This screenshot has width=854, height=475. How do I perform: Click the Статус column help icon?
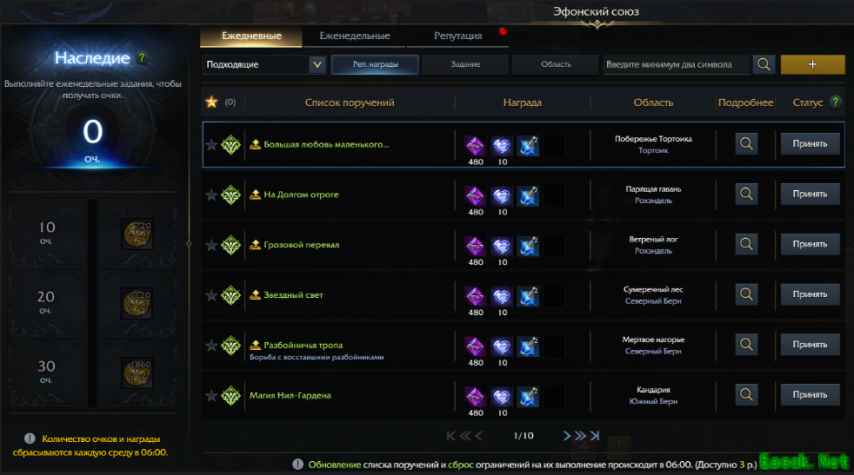point(835,101)
